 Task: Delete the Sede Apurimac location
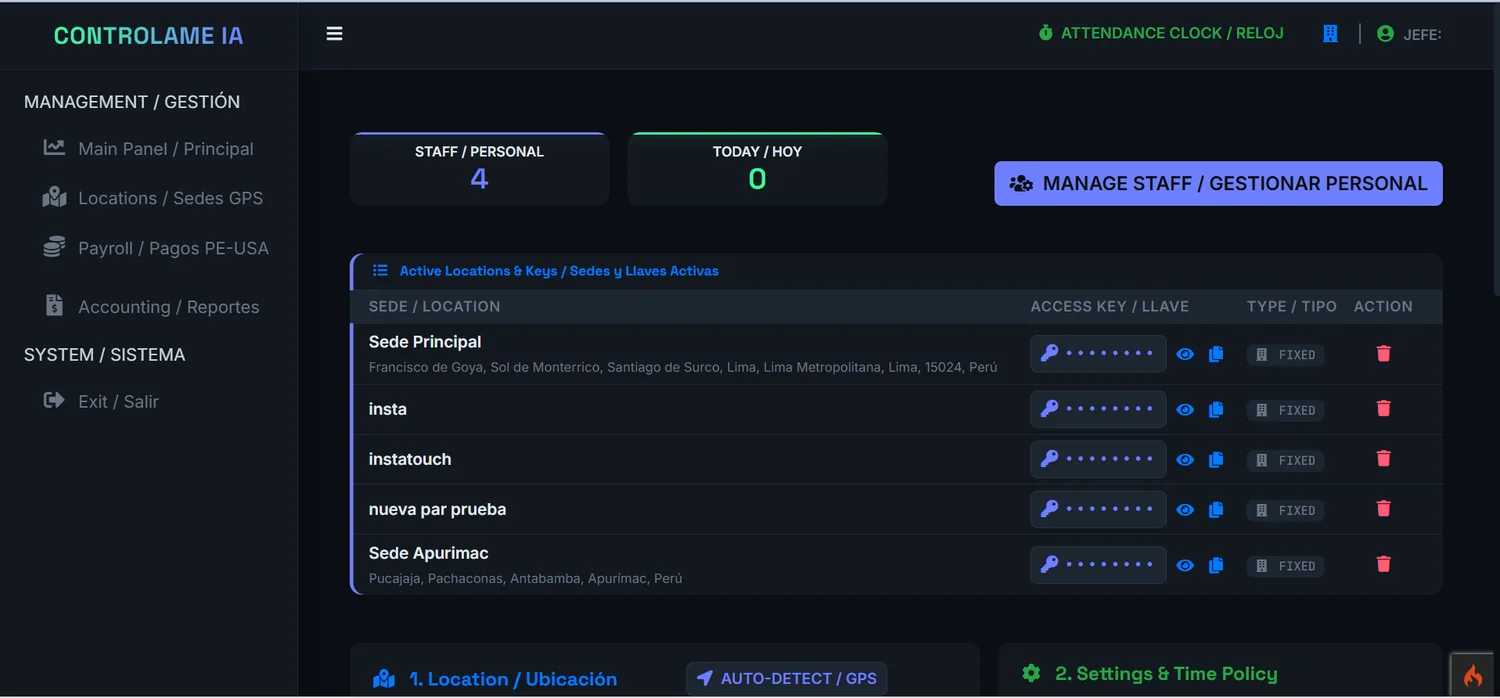point(1384,564)
